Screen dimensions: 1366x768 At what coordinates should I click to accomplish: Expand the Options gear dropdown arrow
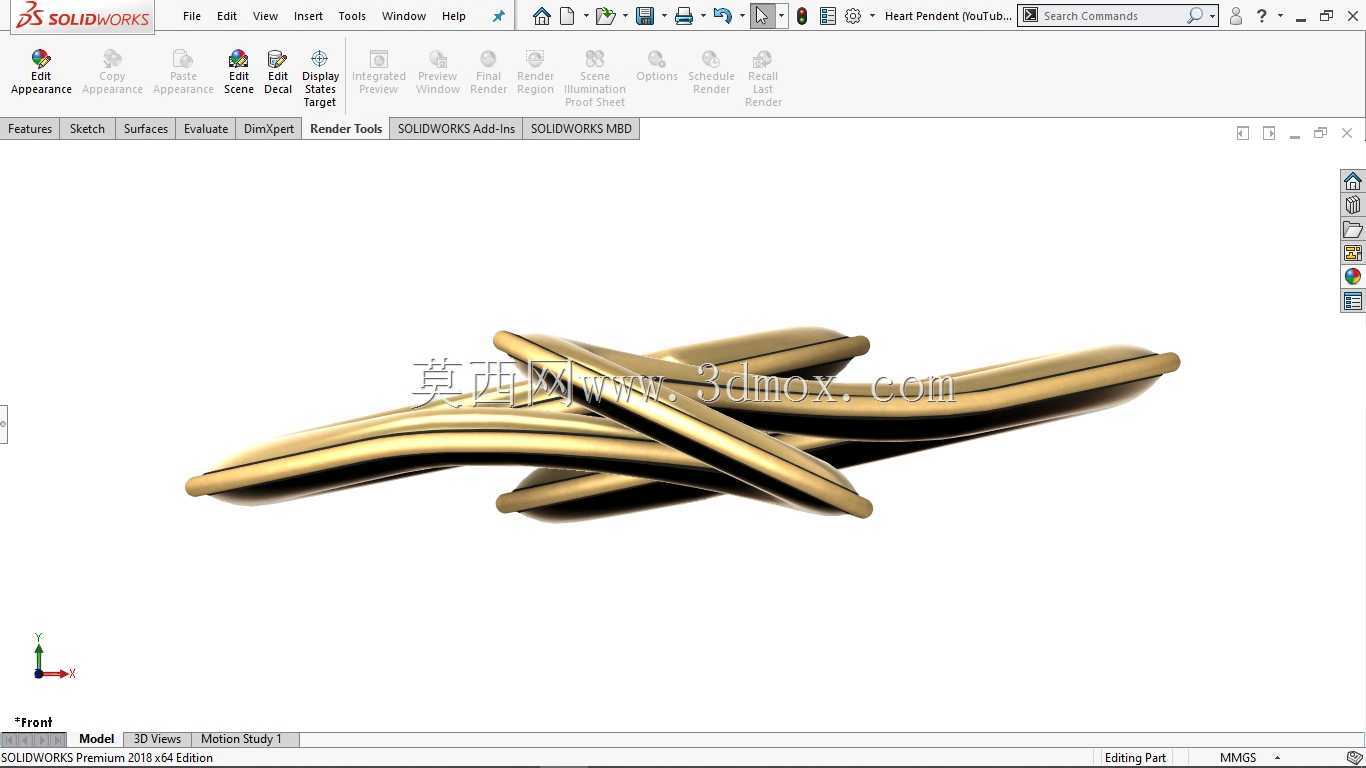point(872,16)
